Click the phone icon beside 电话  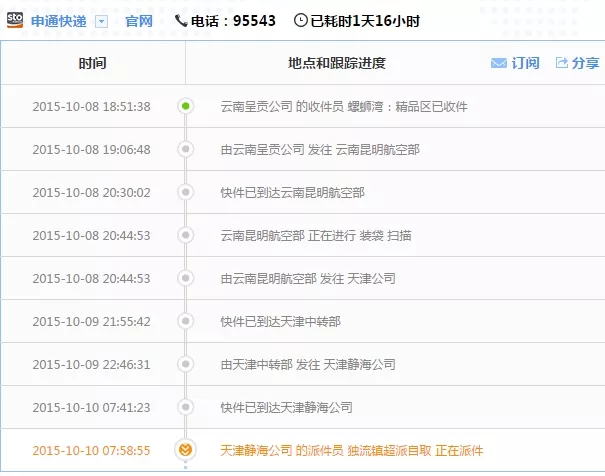pos(181,20)
